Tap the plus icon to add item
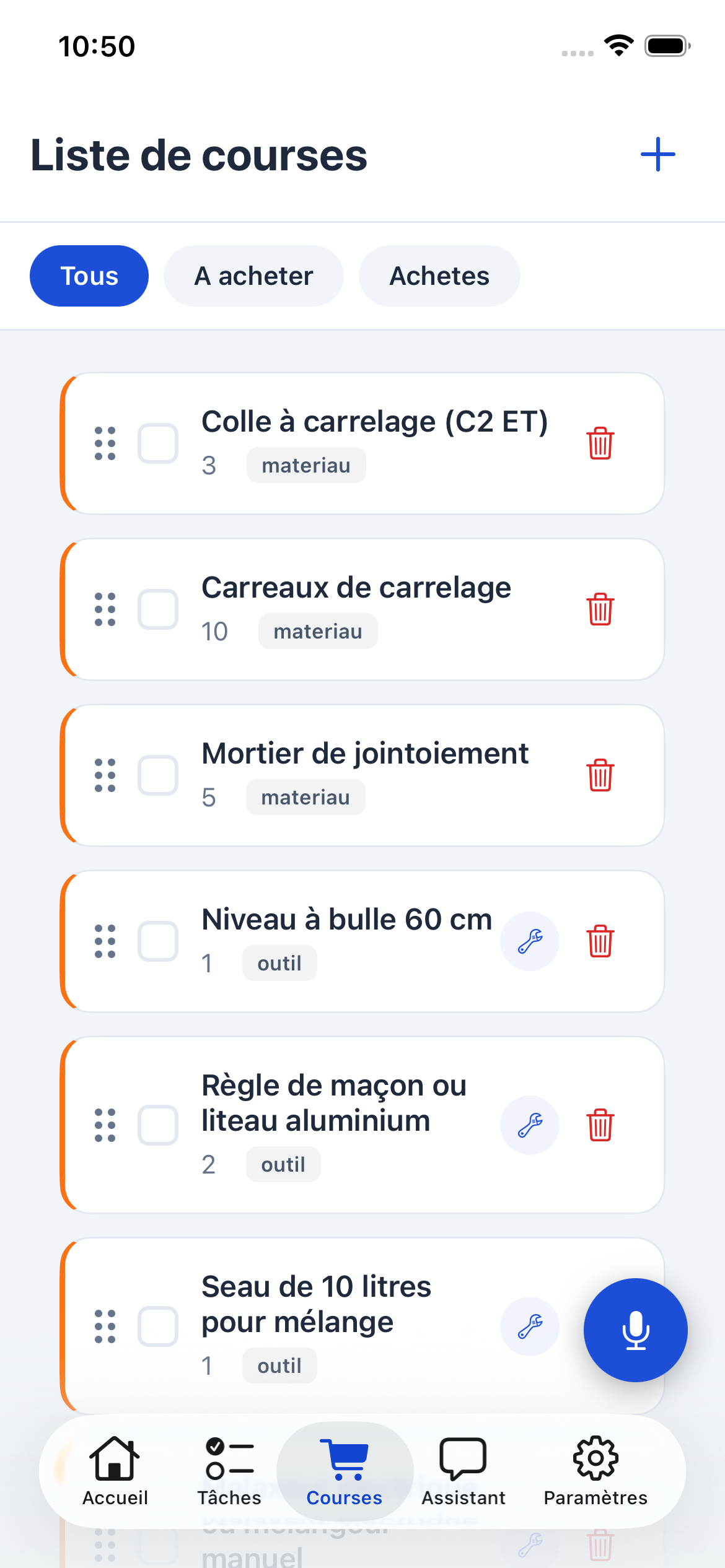The width and height of the screenshot is (725, 1568). [657, 154]
